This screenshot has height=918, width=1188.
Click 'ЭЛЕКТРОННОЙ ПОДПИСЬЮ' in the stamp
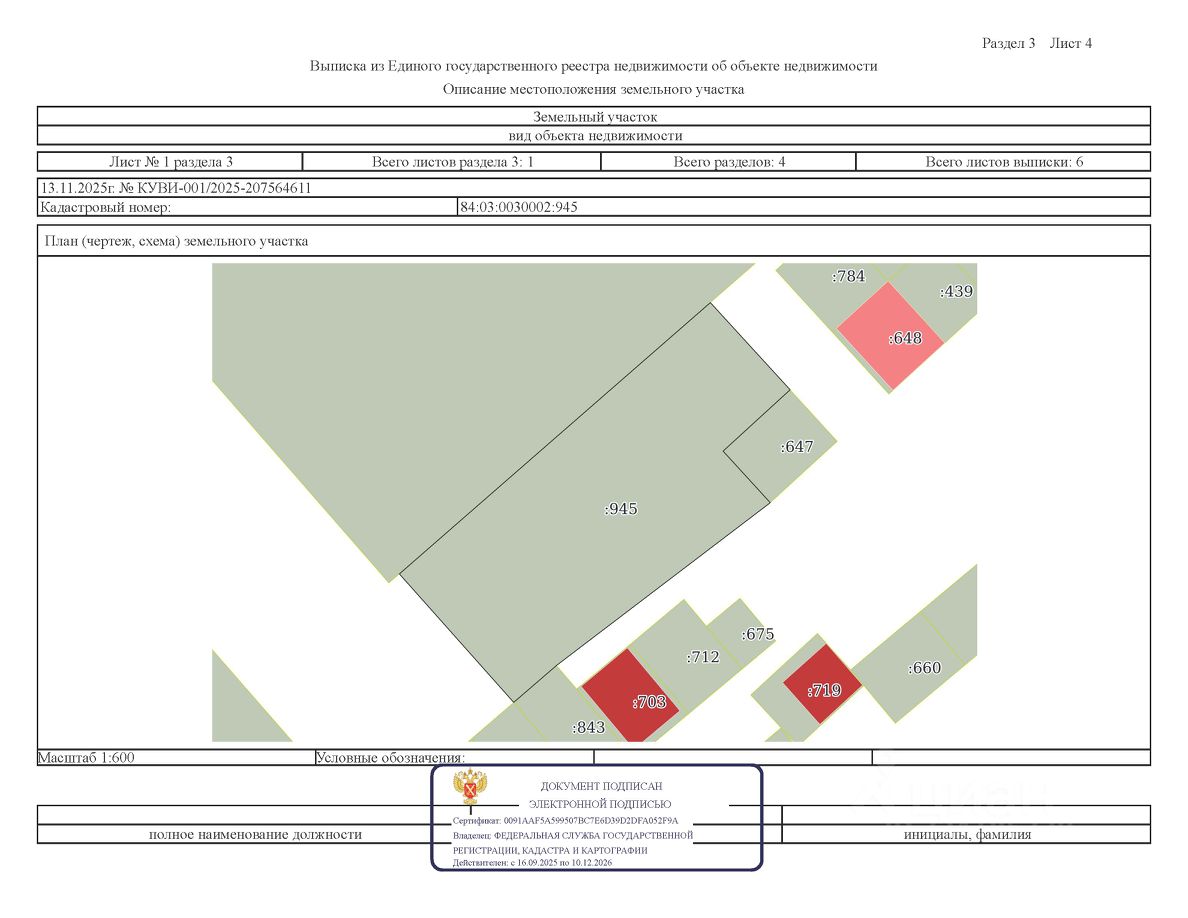click(599, 804)
